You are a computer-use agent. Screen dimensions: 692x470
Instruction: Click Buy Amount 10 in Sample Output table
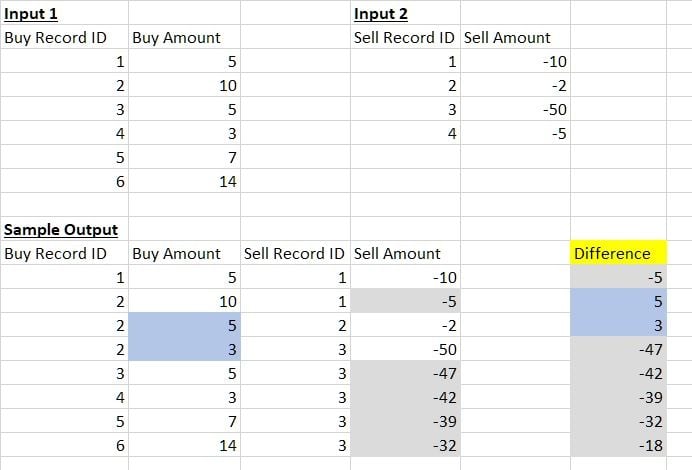point(184,301)
